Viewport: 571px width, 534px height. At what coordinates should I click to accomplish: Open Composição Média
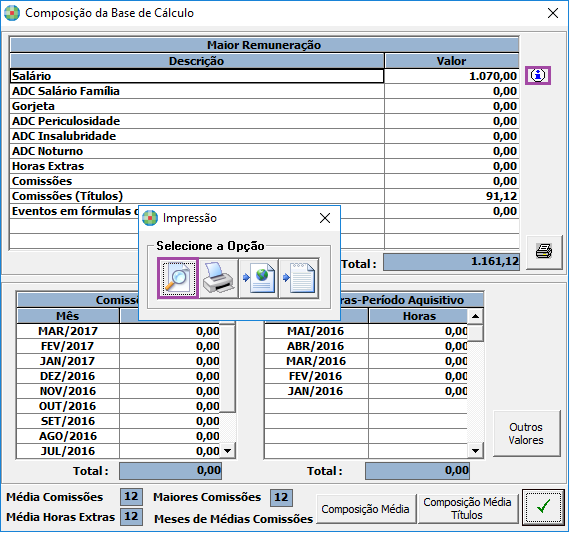(x=365, y=509)
